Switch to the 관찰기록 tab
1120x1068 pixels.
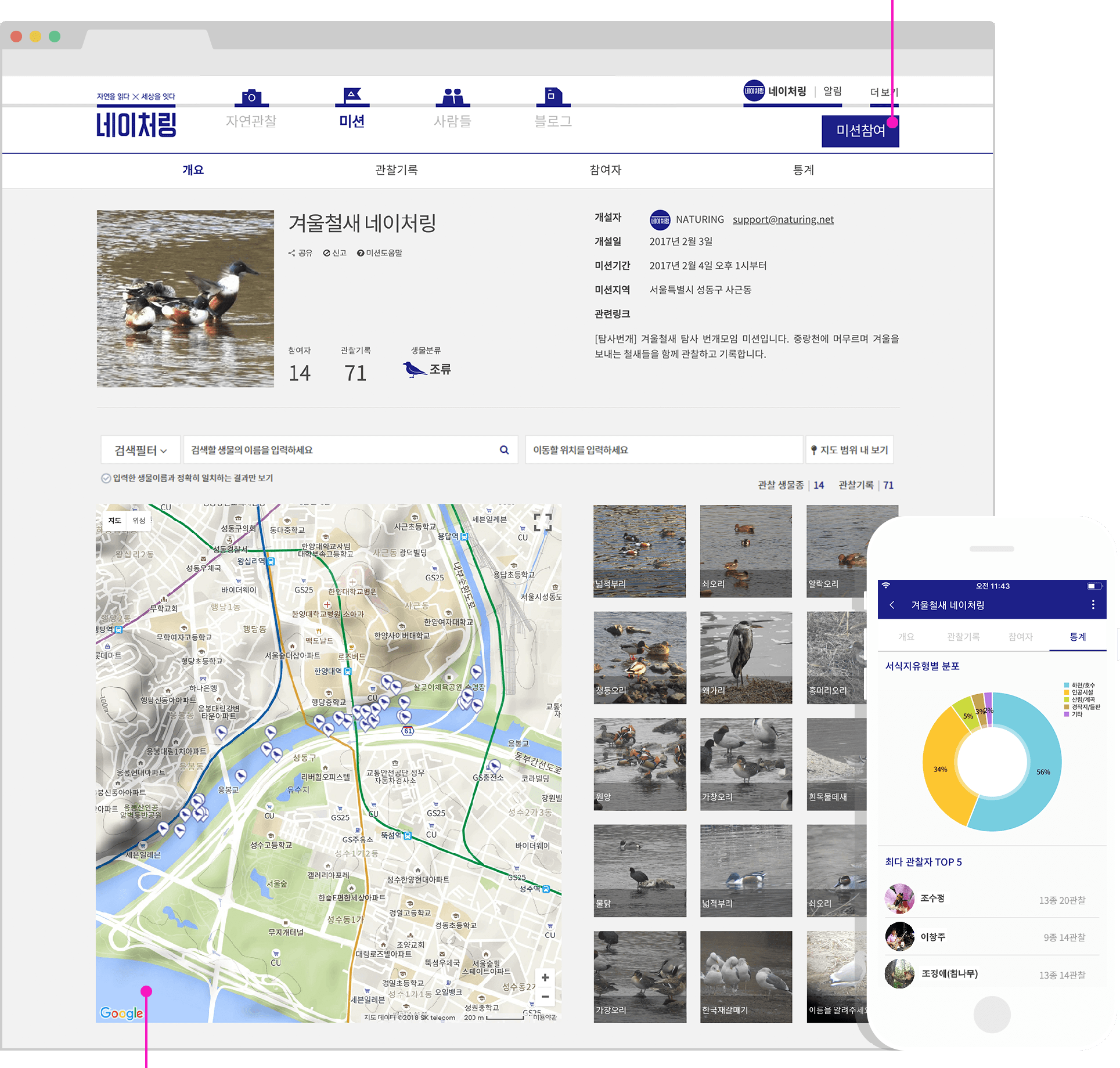(x=396, y=170)
